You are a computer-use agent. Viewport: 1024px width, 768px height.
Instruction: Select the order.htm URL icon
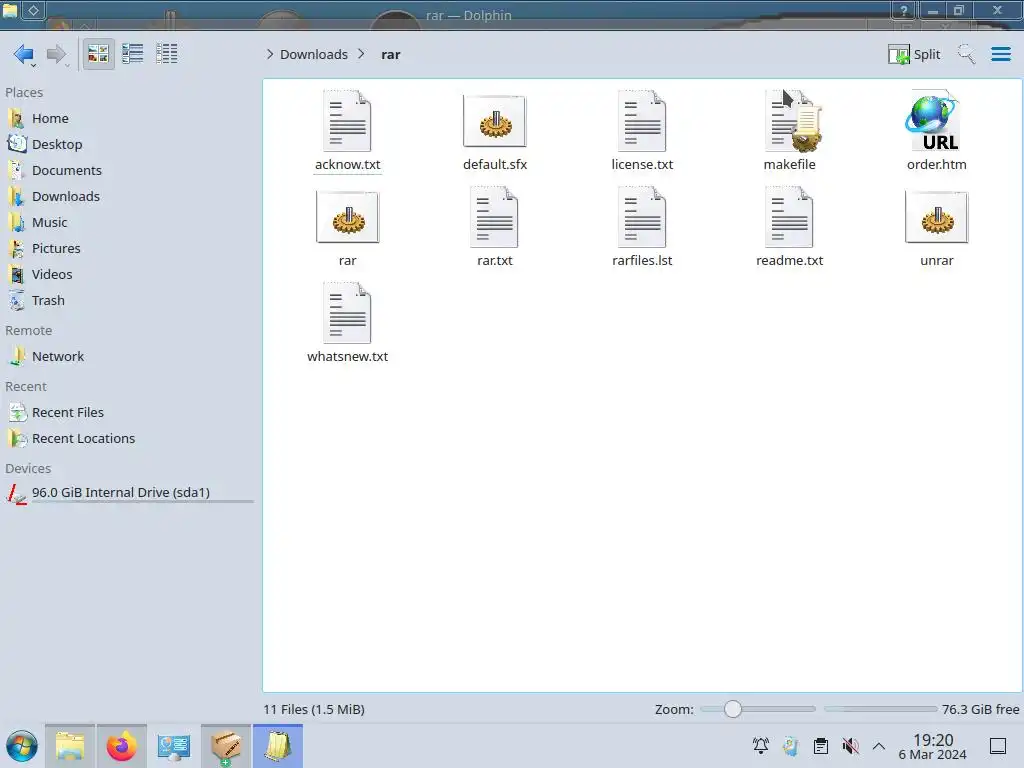click(934, 121)
